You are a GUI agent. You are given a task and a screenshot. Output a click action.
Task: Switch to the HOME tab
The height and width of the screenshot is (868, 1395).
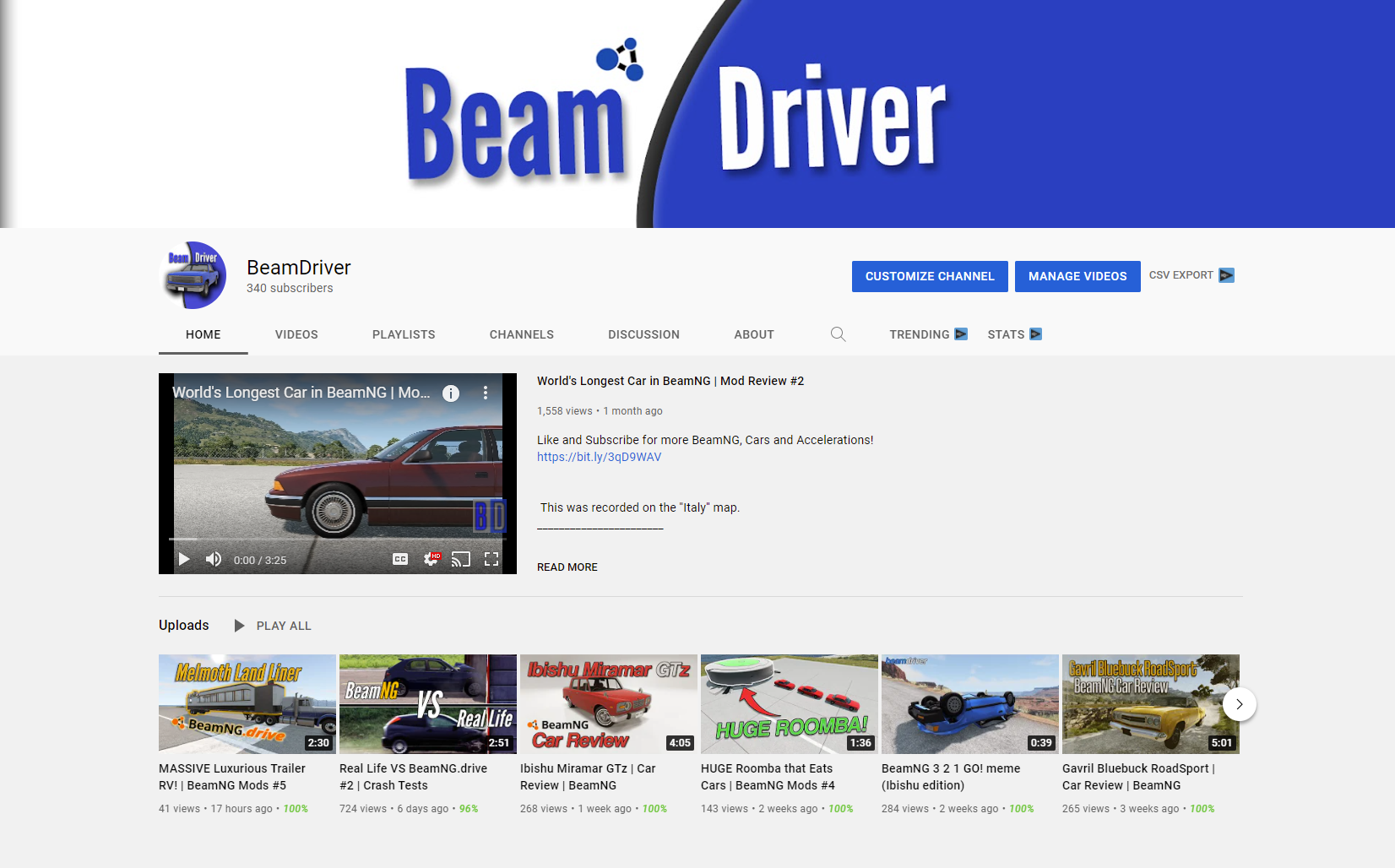[x=204, y=334]
